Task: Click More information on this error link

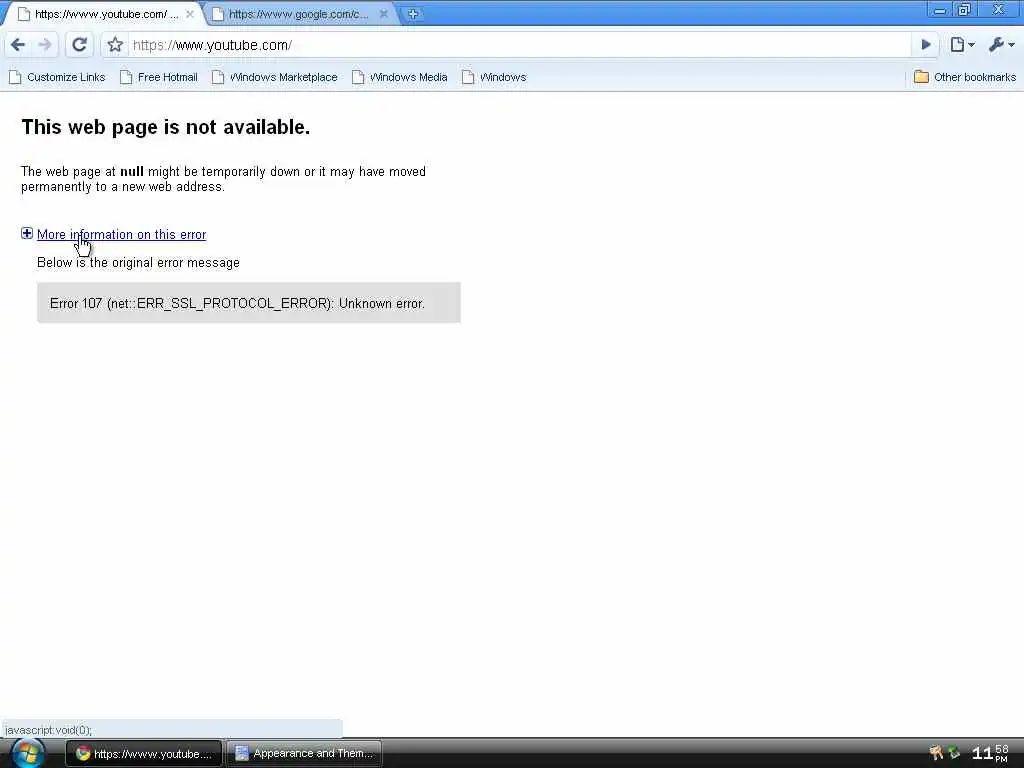Action: click(x=121, y=234)
